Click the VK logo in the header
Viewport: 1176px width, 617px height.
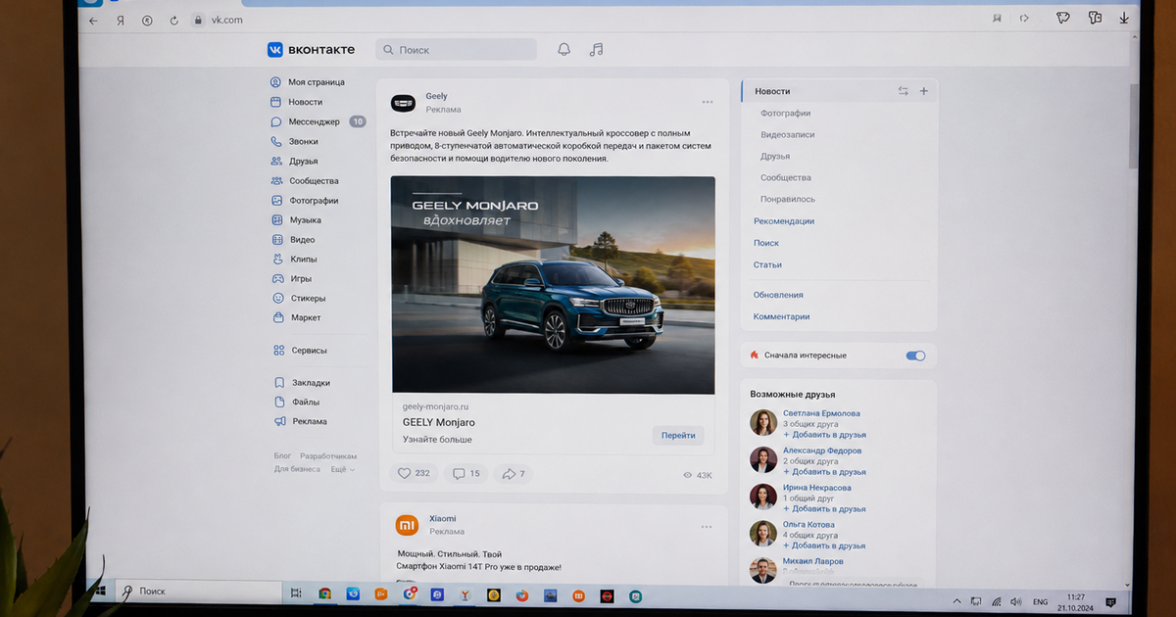(275, 49)
